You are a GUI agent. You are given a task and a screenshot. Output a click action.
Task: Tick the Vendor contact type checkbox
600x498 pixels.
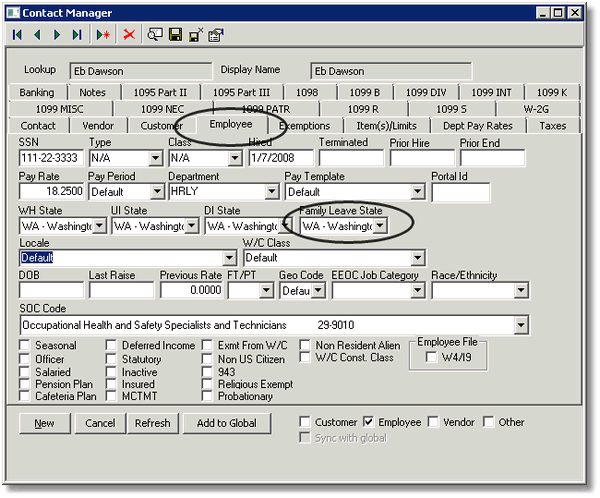[x=433, y=422]
